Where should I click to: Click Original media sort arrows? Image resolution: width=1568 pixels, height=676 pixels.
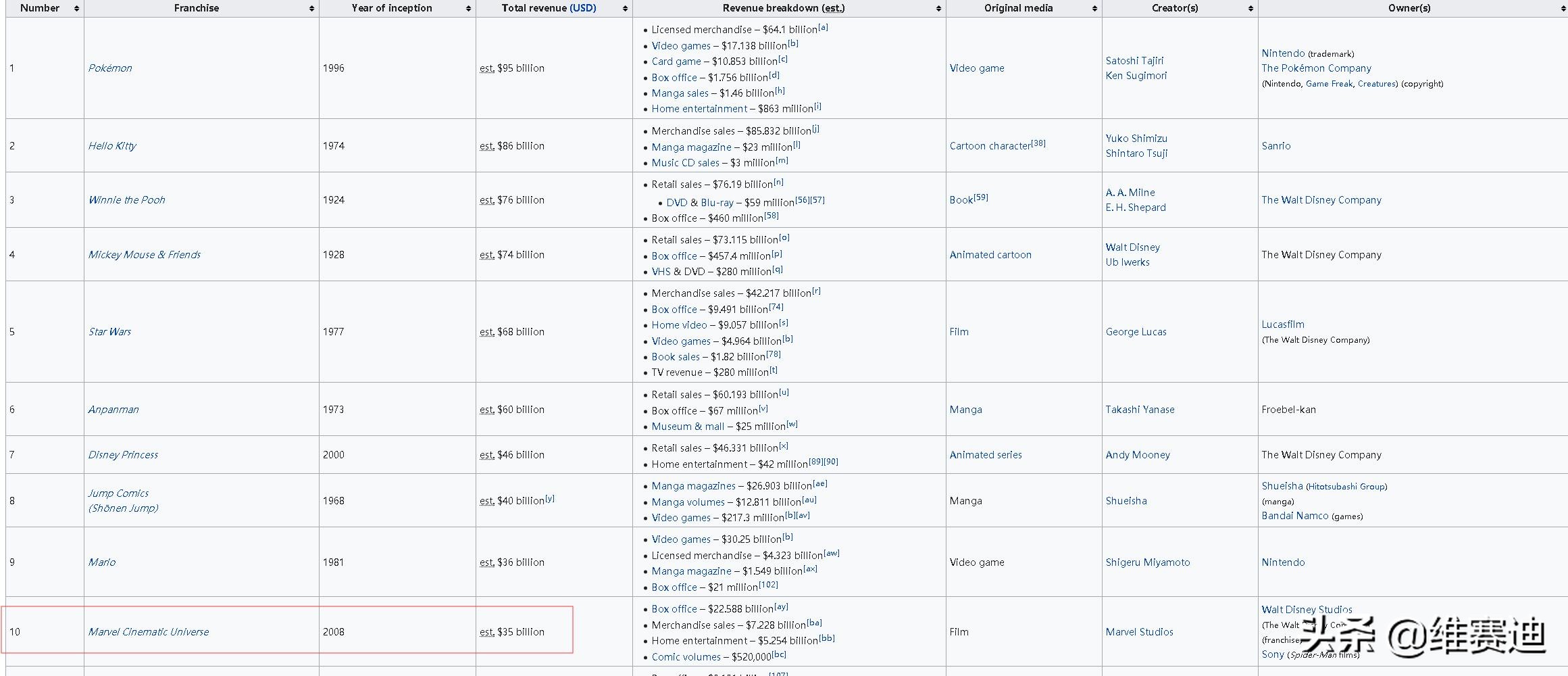coord(1094,9)
